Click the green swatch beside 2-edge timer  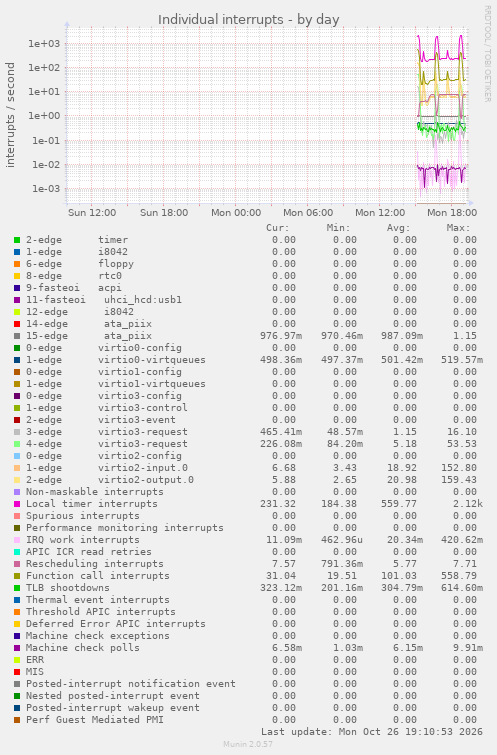[17, 240]
